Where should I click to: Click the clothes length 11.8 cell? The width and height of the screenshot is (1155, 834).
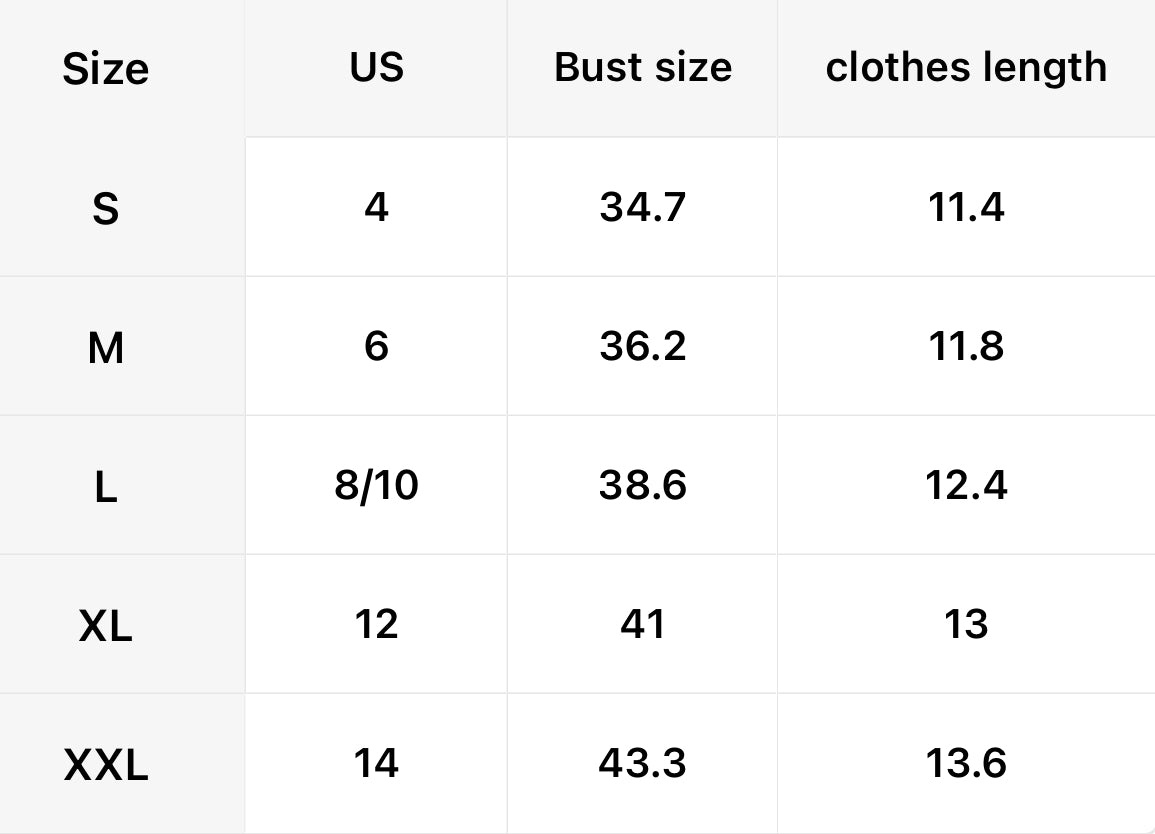pyautogui.click(x=966, y=346)
